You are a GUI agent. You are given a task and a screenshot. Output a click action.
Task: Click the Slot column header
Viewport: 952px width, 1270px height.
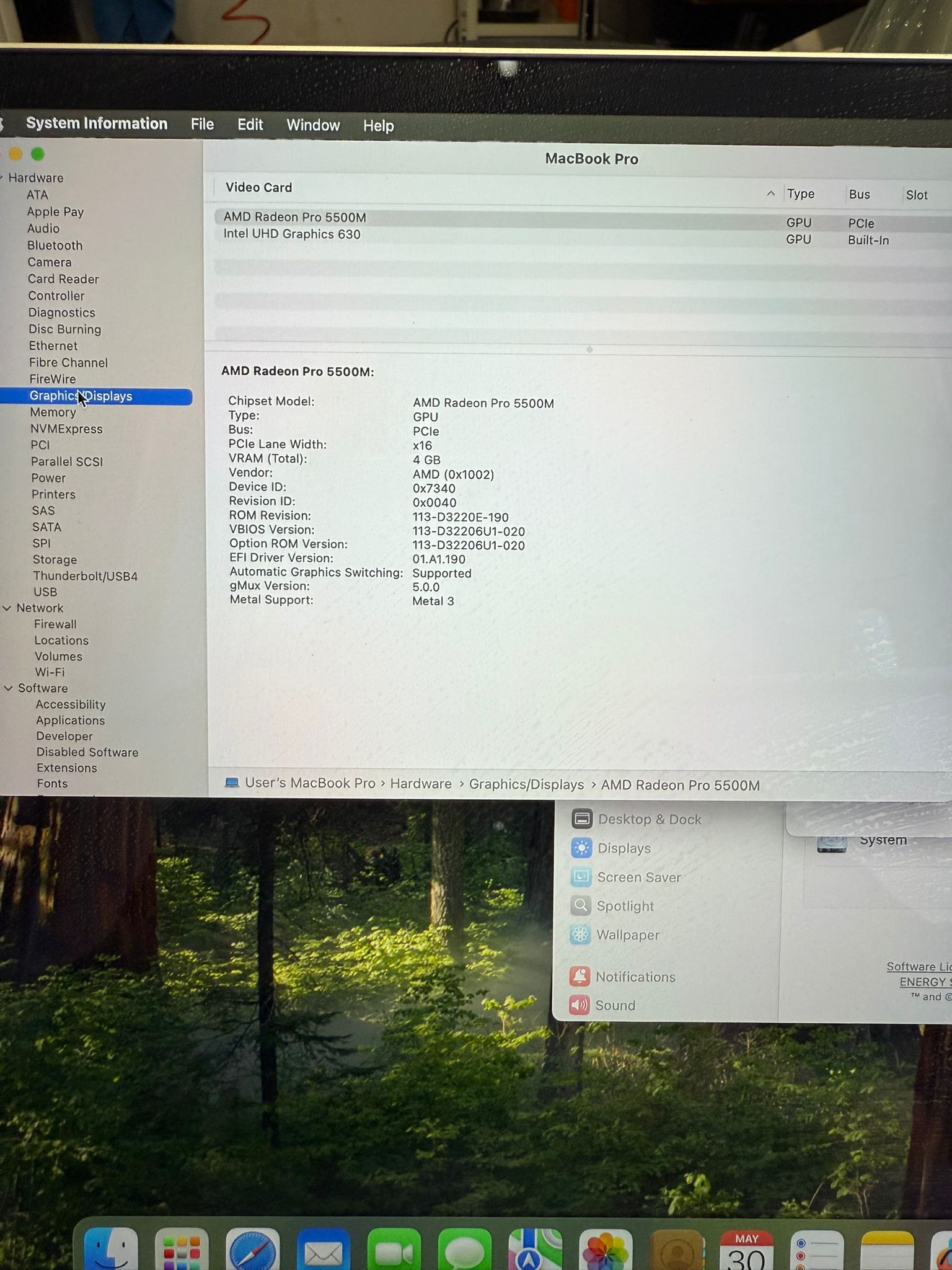point(917,195)
